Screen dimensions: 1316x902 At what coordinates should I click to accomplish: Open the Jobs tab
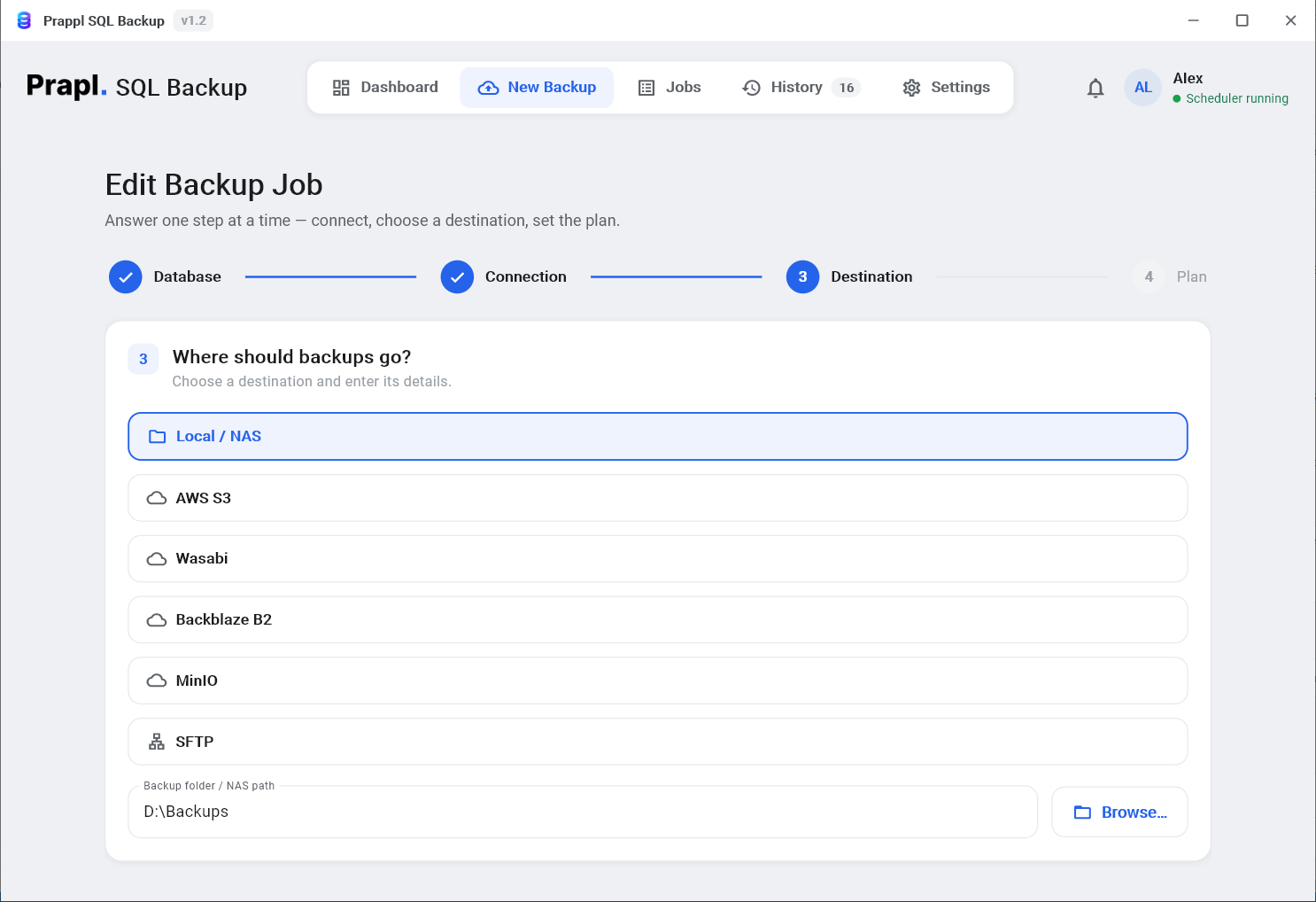pyautogui.click(x=670, y=88)
